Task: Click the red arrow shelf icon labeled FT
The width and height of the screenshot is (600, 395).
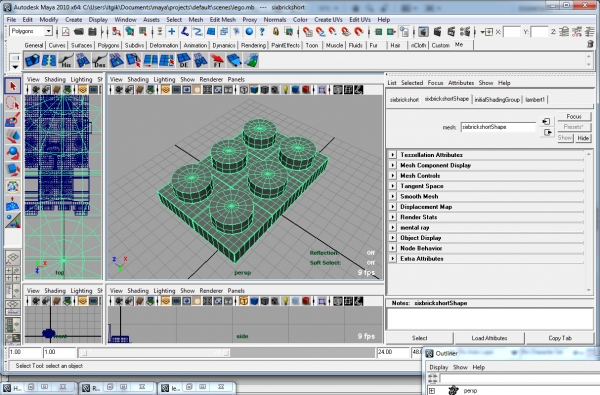Action: [x=217, y=61]
